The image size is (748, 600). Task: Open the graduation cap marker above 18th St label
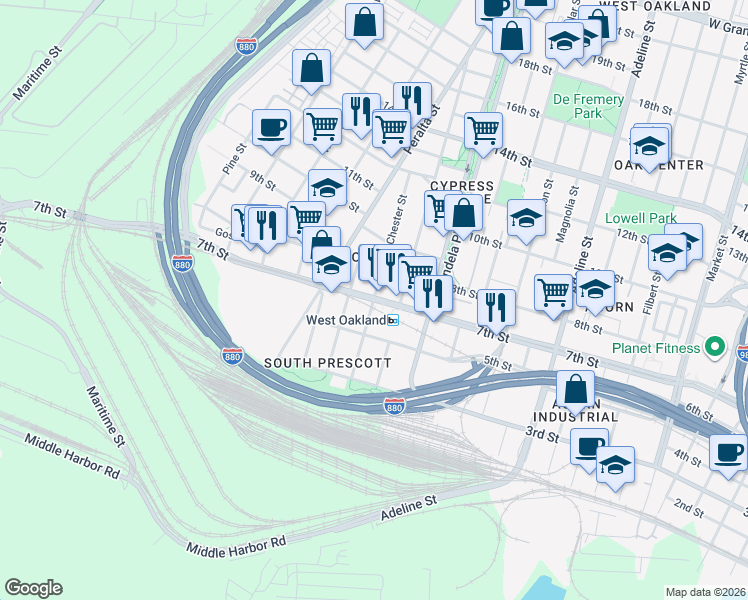point(564,43)
